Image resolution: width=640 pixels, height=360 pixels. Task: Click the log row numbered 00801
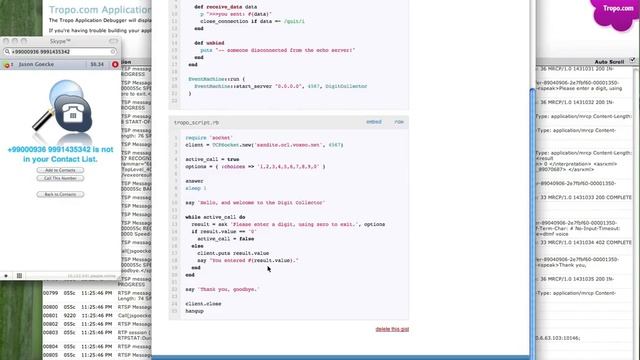[x=97, y=316]
